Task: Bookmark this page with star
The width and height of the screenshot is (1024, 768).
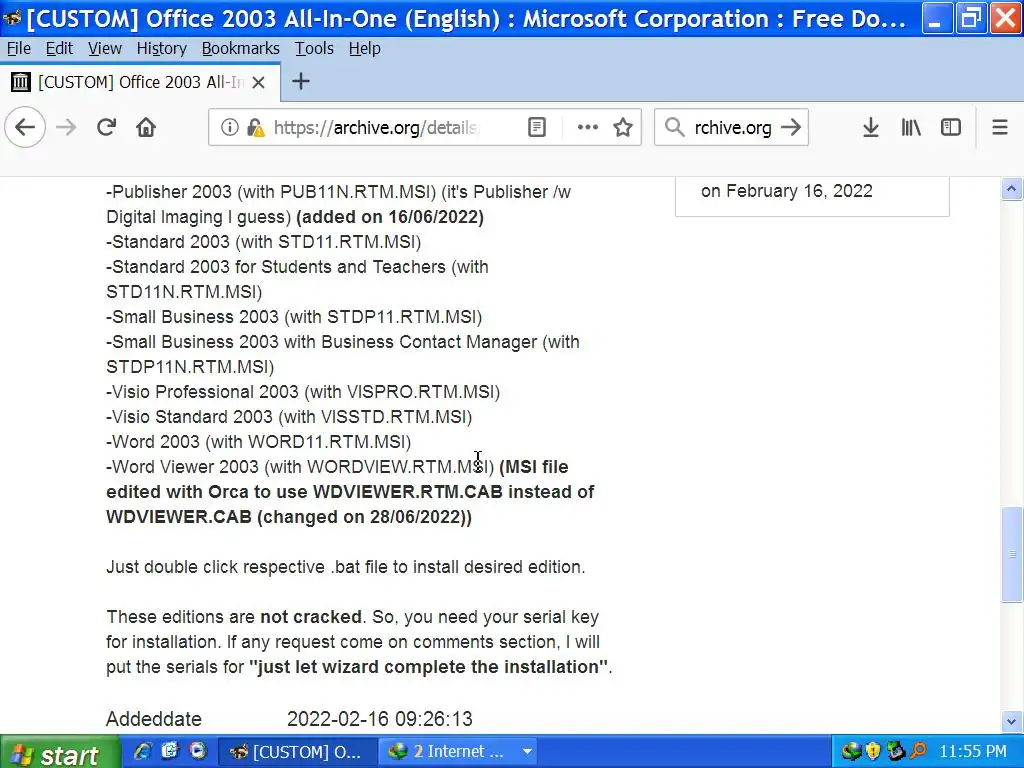Action: tap(623, 127)
